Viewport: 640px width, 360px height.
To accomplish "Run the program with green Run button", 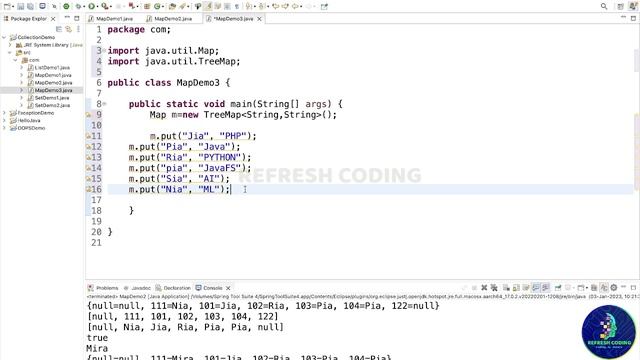I will pos(91,7).
